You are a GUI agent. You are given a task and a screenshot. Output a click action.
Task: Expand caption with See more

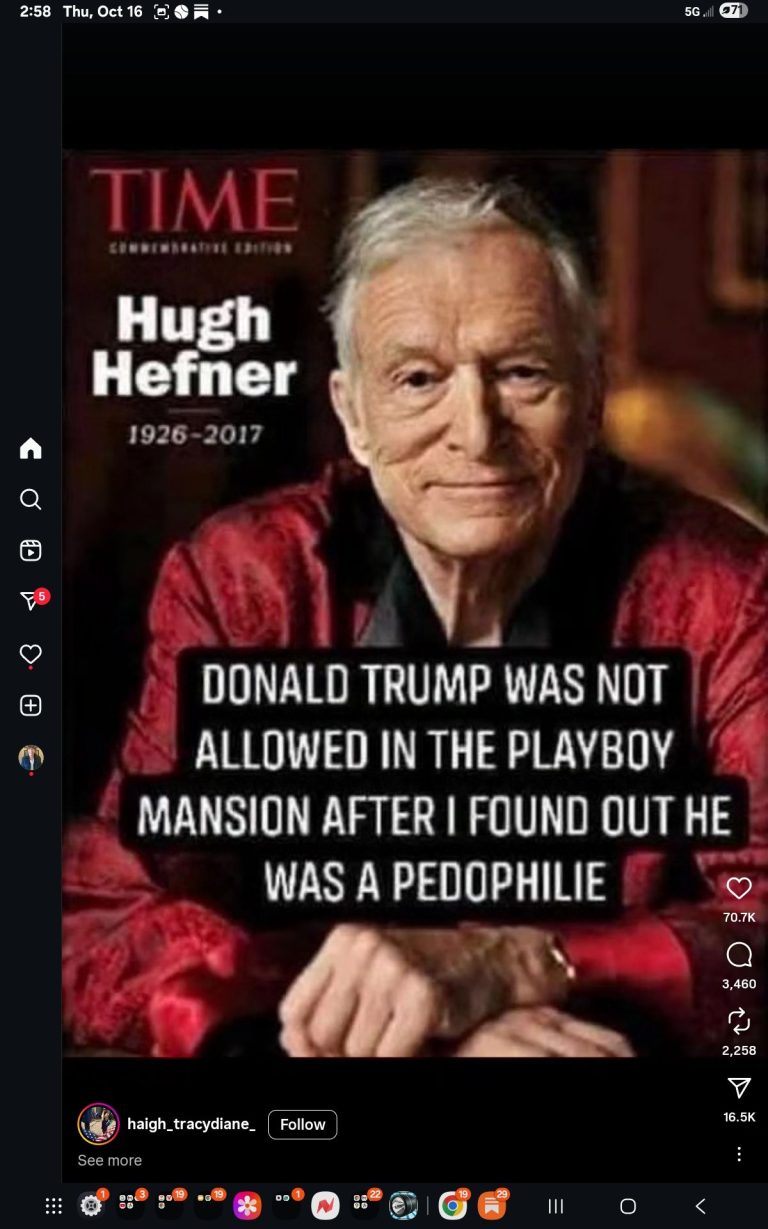pos(110,1160)
